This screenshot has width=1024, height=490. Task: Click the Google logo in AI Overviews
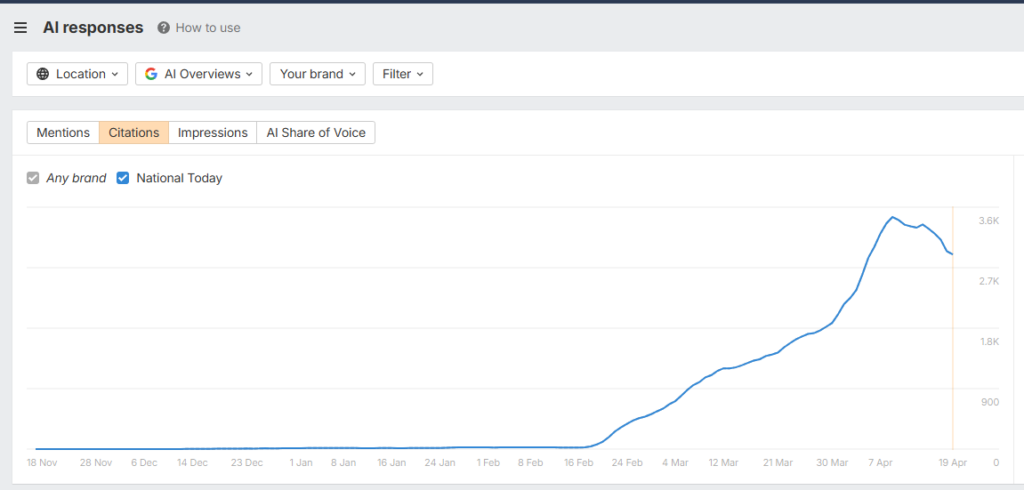[151, 74]
